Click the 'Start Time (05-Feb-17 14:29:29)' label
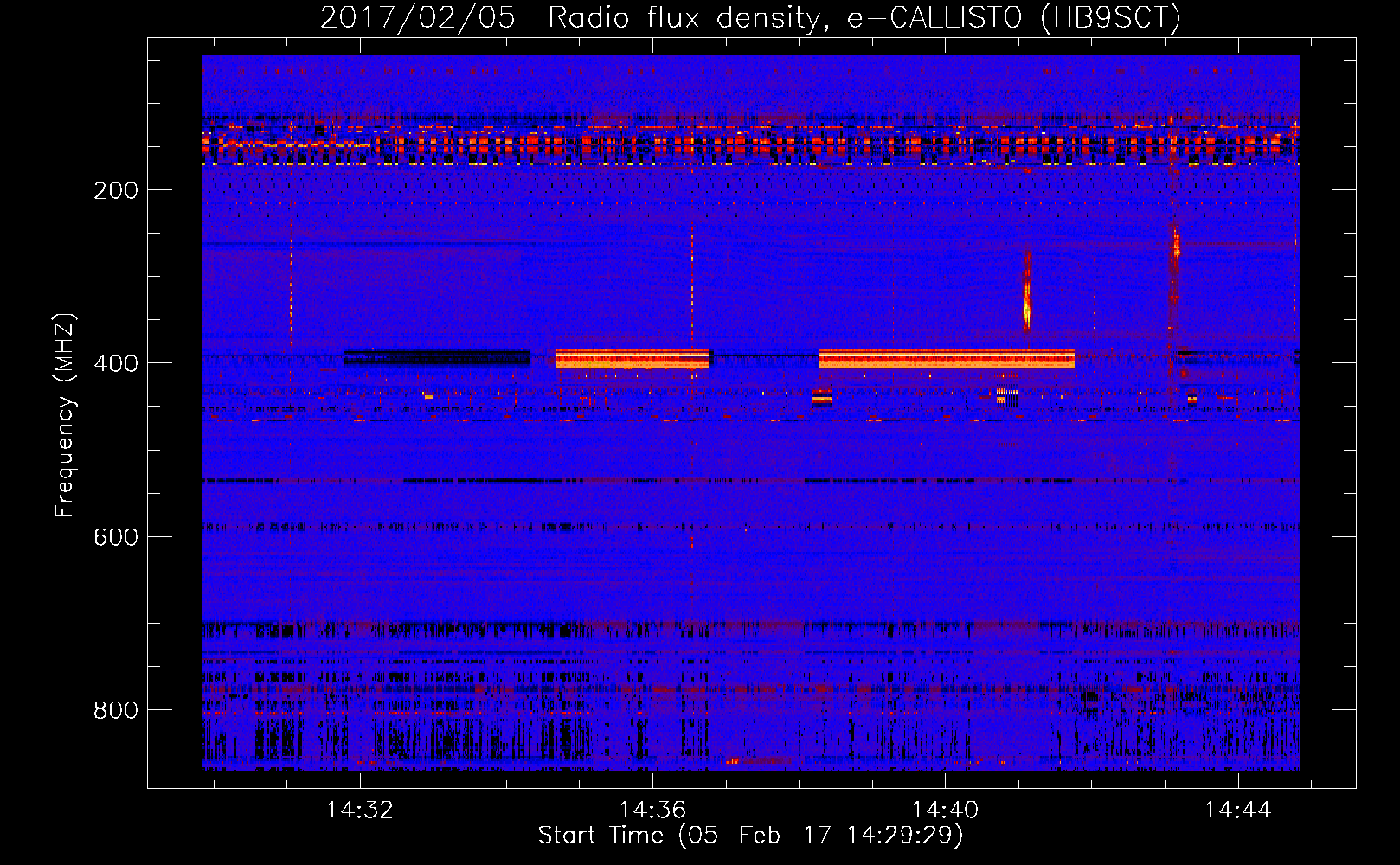Image resolution: width=1400 pixels, height=865 pixels. [x=750, y=836]
